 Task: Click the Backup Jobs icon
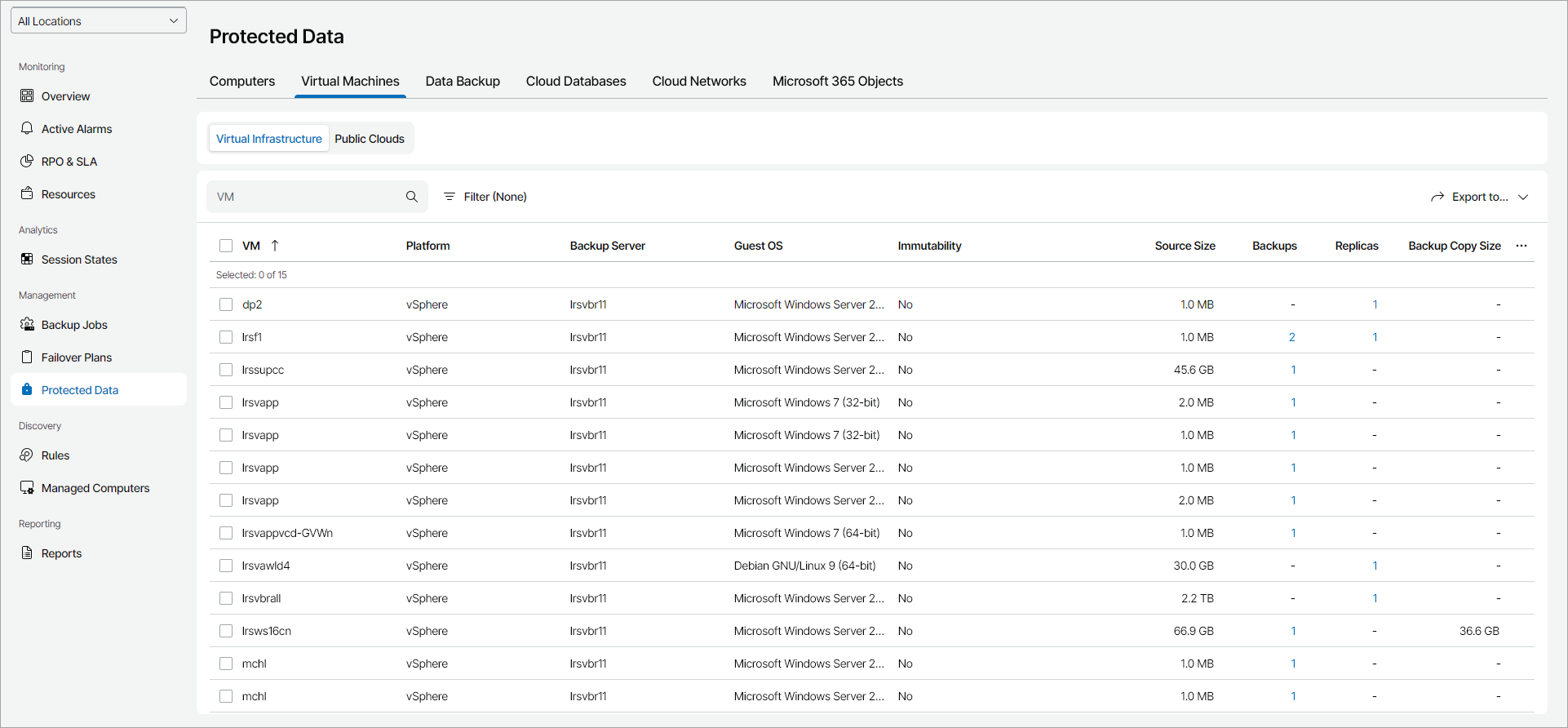coord(27,324)
